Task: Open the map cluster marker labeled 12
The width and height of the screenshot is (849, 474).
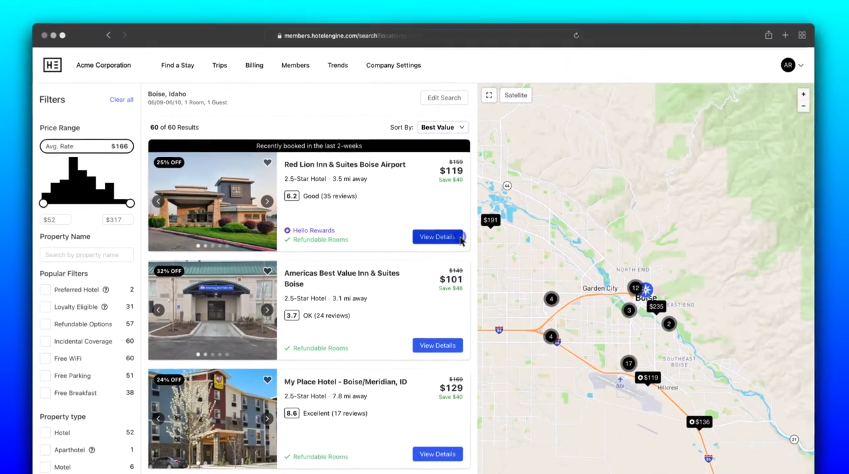Action: pos(635,288)
